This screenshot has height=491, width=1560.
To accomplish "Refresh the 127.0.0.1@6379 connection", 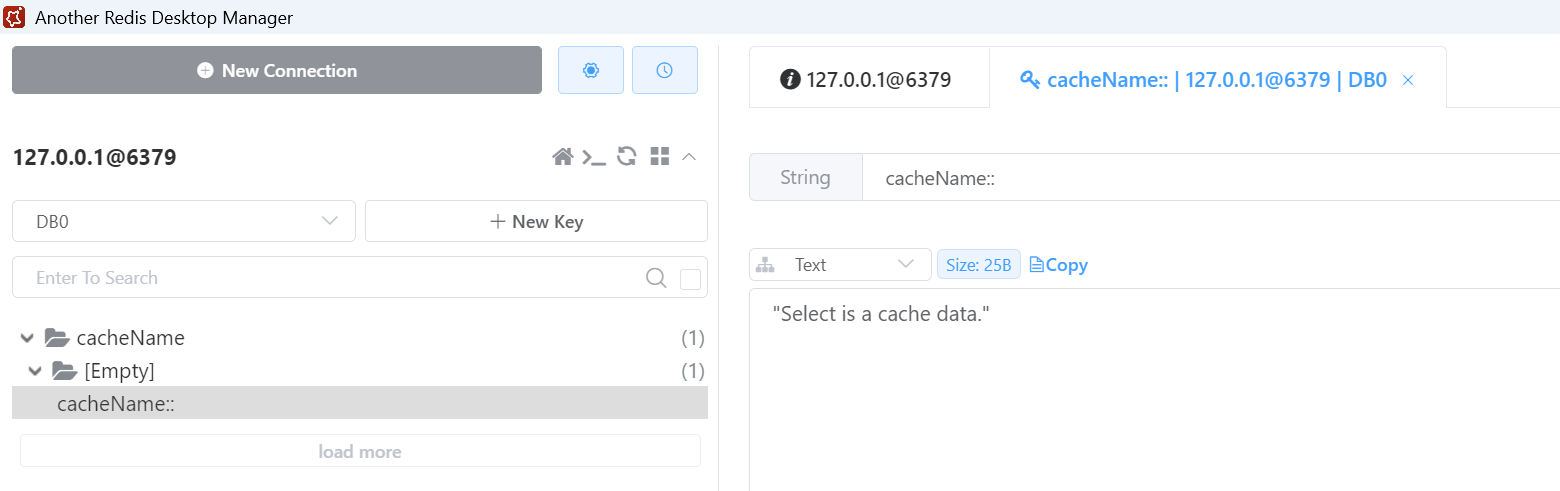I will [x=627, y=156].
